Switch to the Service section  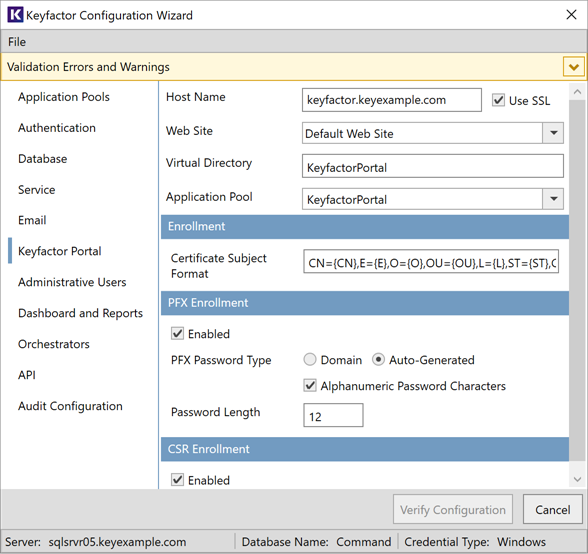pos(36,189)
